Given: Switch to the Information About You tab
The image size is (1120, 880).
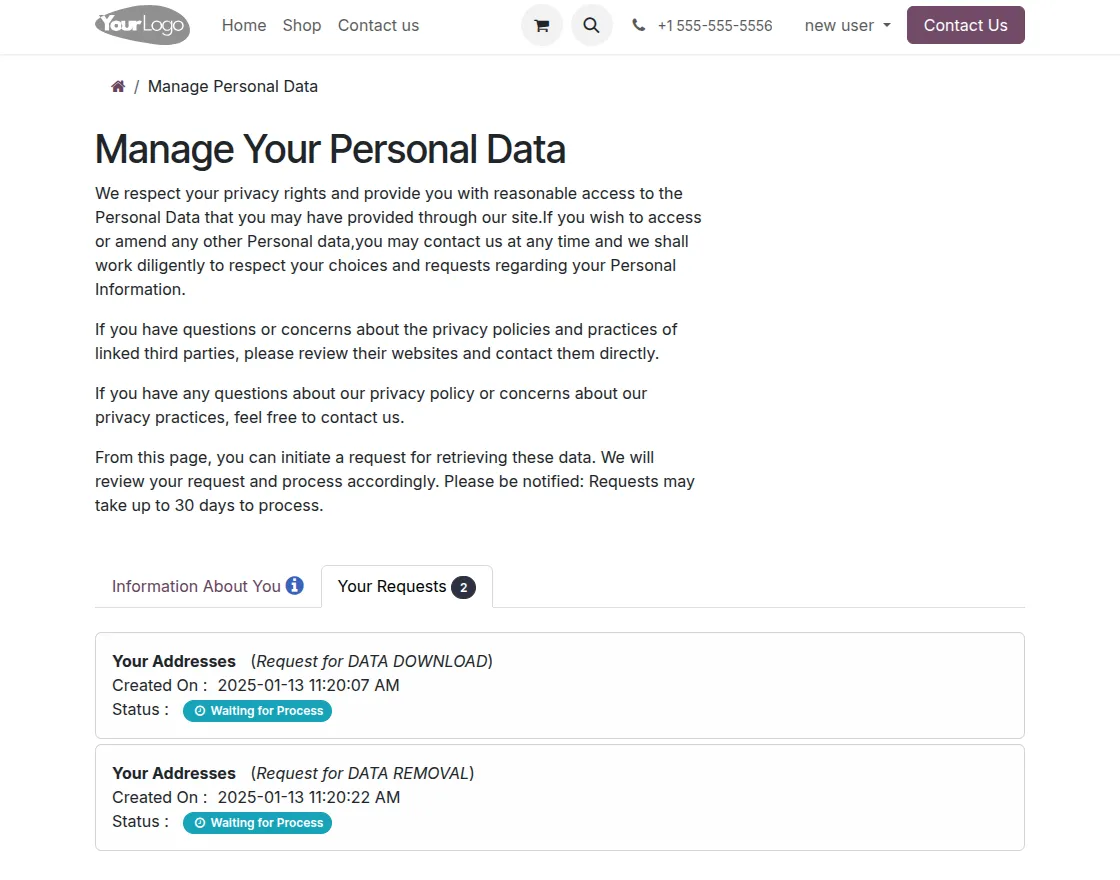Looking at the screenshot, I should coord(196,587).
